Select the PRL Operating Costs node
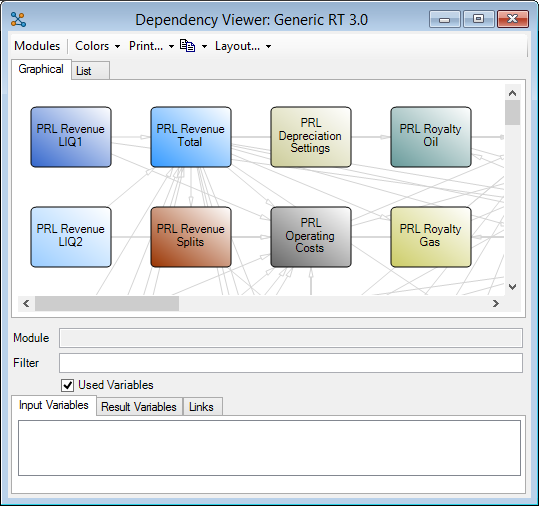The image size is (539, 506). (x=311, y=237)
